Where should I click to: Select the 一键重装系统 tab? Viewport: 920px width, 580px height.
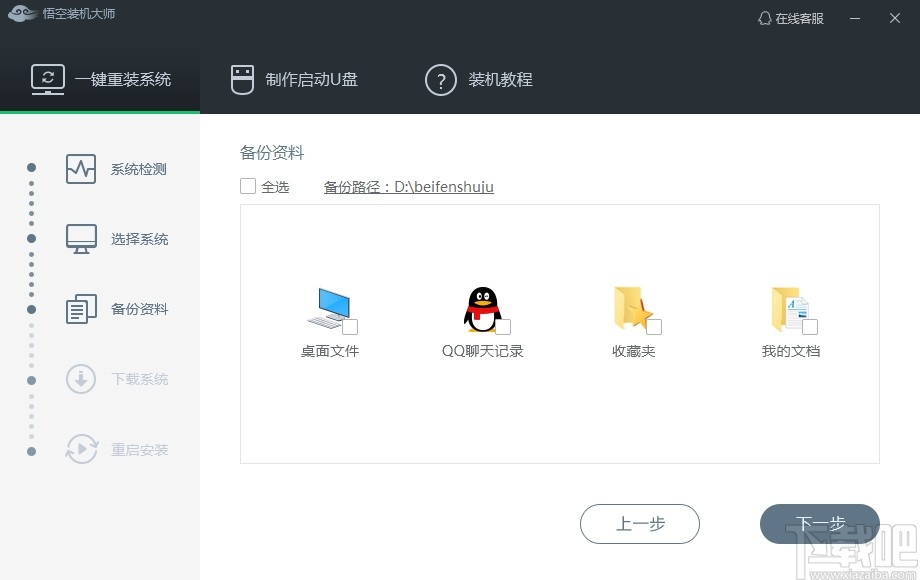100,80
